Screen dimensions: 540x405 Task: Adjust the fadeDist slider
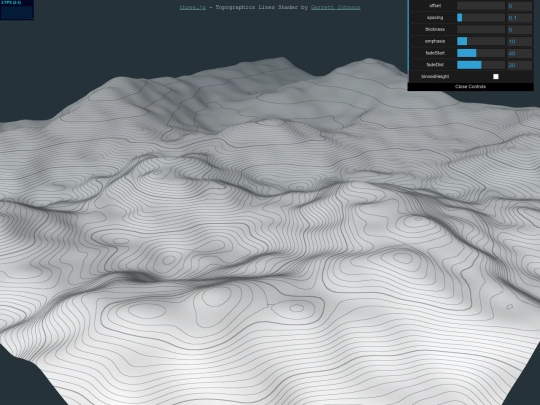(x=481, y=65)
